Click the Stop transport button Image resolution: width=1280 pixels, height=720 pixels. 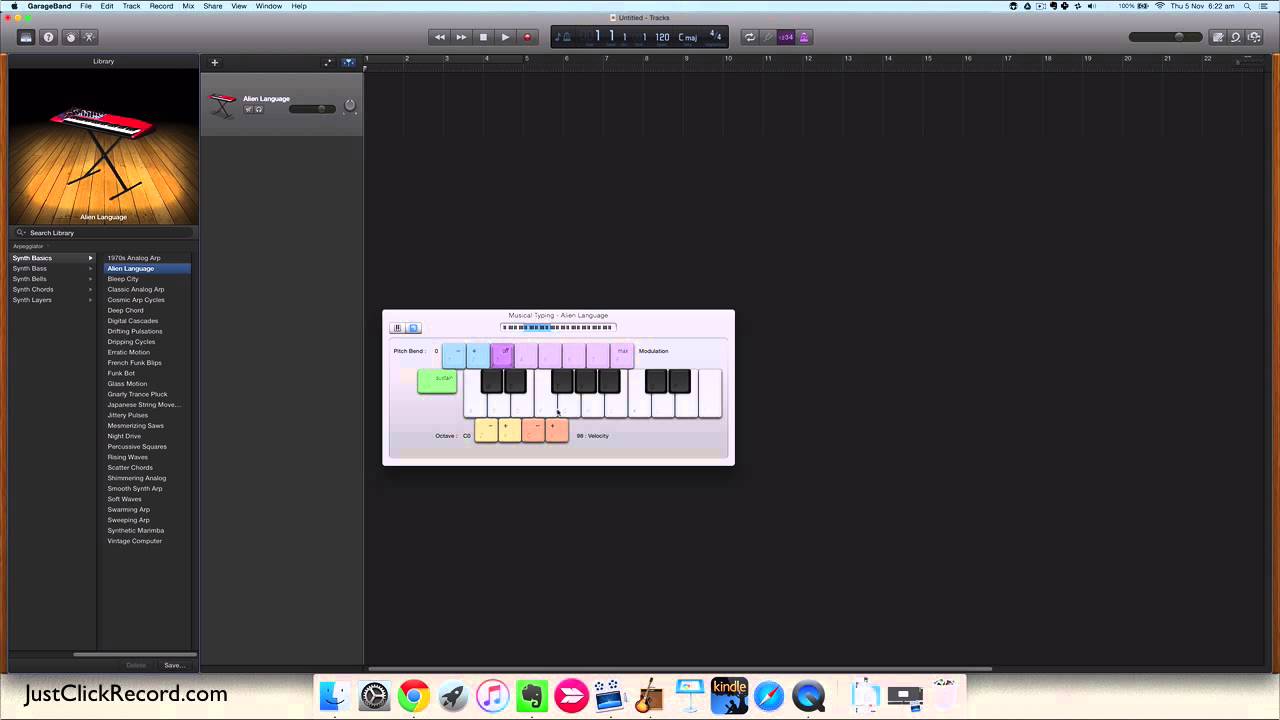[x=483, y=37]
